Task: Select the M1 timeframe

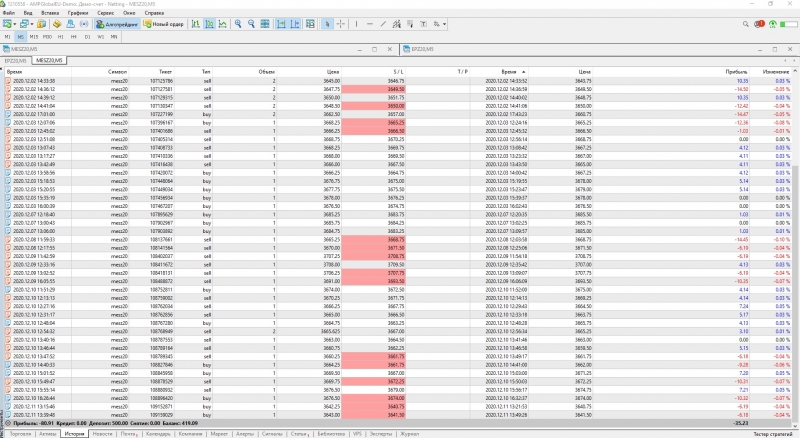Action: tap(7, 37)
